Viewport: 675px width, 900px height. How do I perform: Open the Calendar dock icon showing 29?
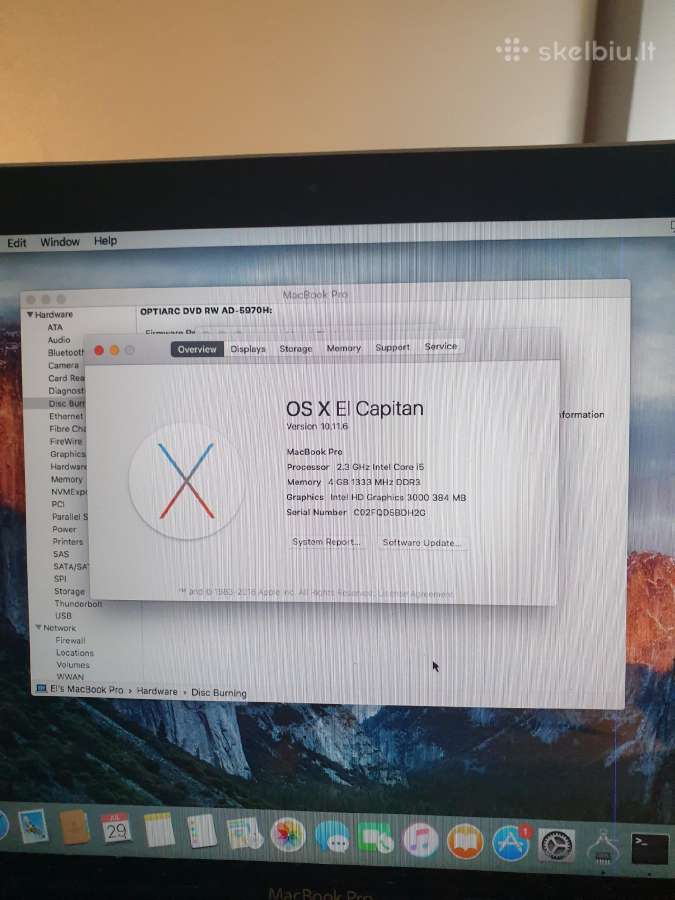[115, 828]
